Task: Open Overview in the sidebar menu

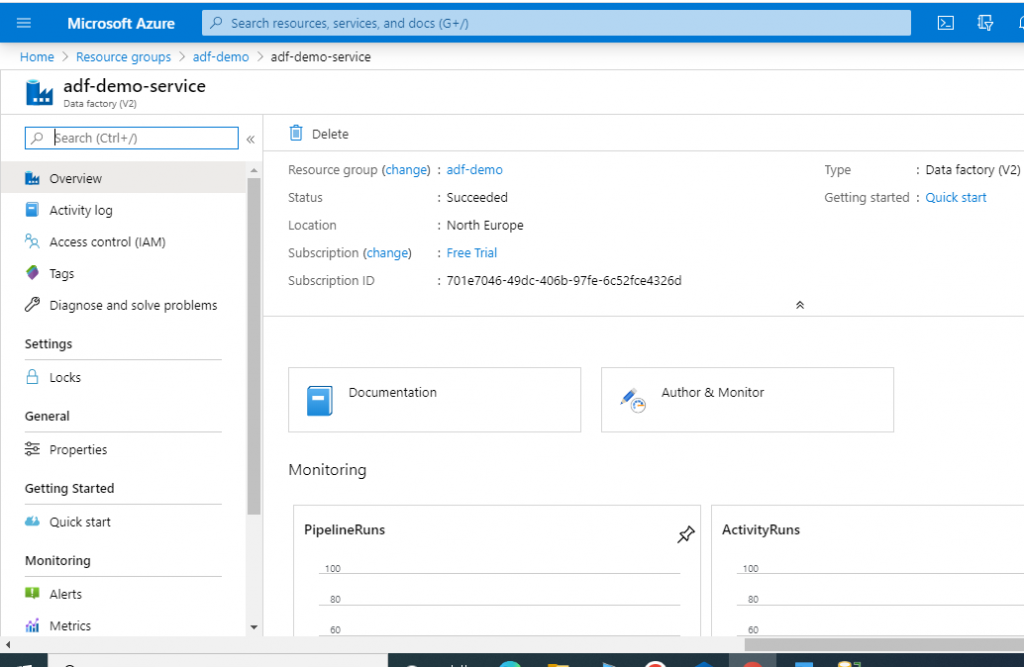Action: [124, 178]
